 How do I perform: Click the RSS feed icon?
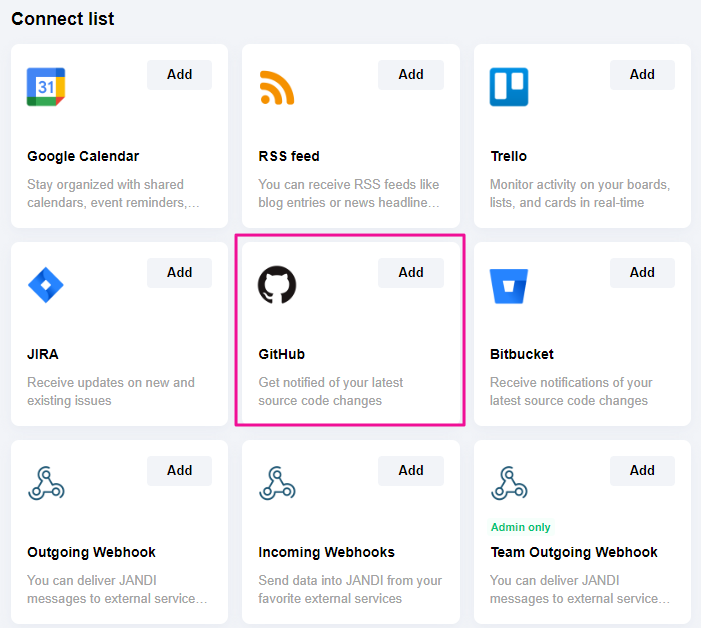pyautogui.click(x=277, y=87)
